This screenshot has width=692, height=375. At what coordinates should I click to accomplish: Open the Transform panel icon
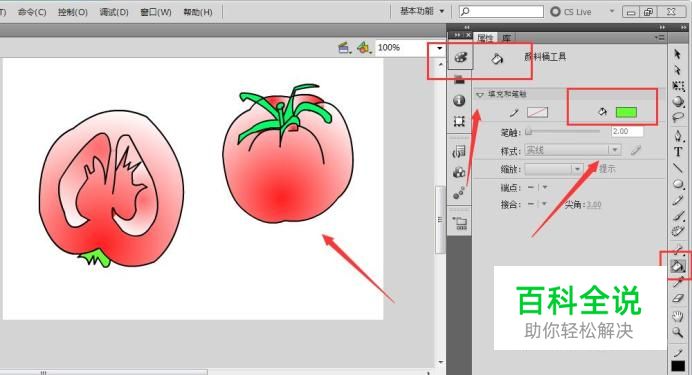pyautogui.click(x=459, y=121)
